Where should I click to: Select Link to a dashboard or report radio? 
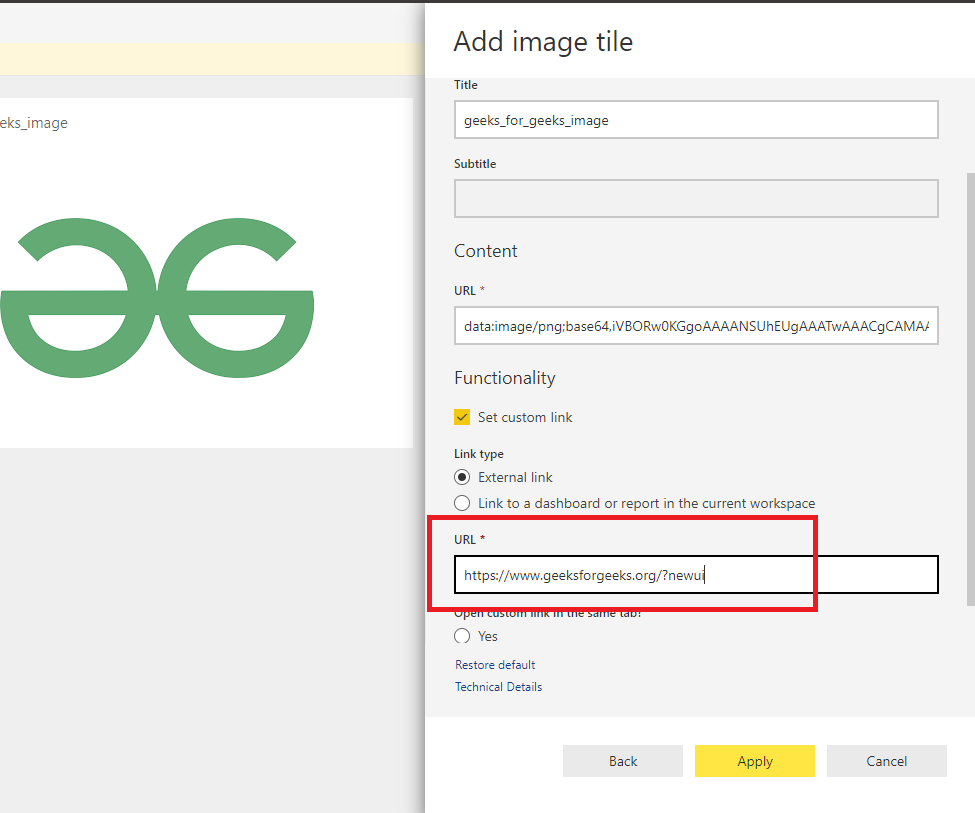pos(462,503)
